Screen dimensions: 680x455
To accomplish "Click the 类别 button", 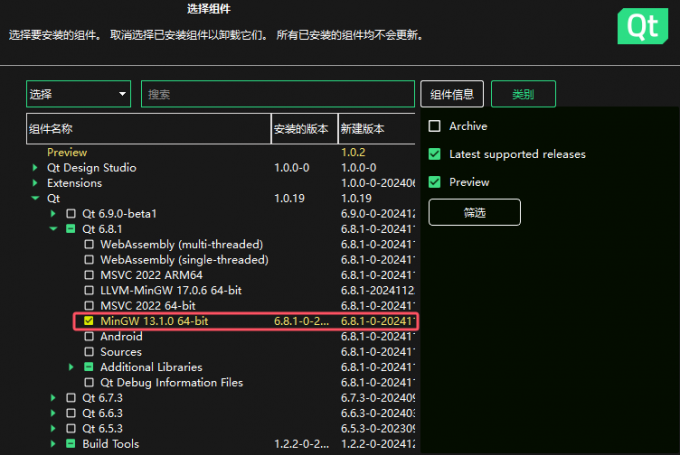I will (x=523, y=94).
